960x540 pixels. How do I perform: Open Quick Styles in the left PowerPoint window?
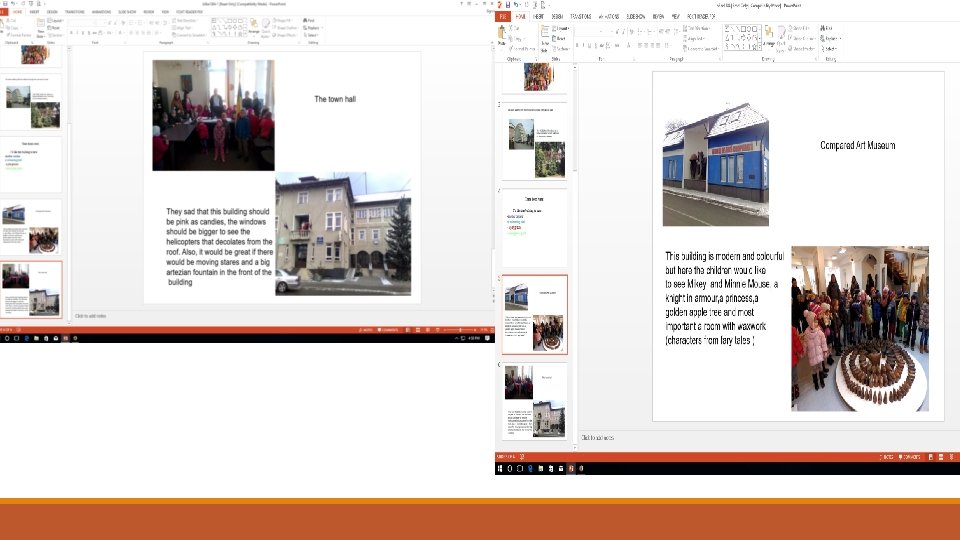[x=266, y=28]
